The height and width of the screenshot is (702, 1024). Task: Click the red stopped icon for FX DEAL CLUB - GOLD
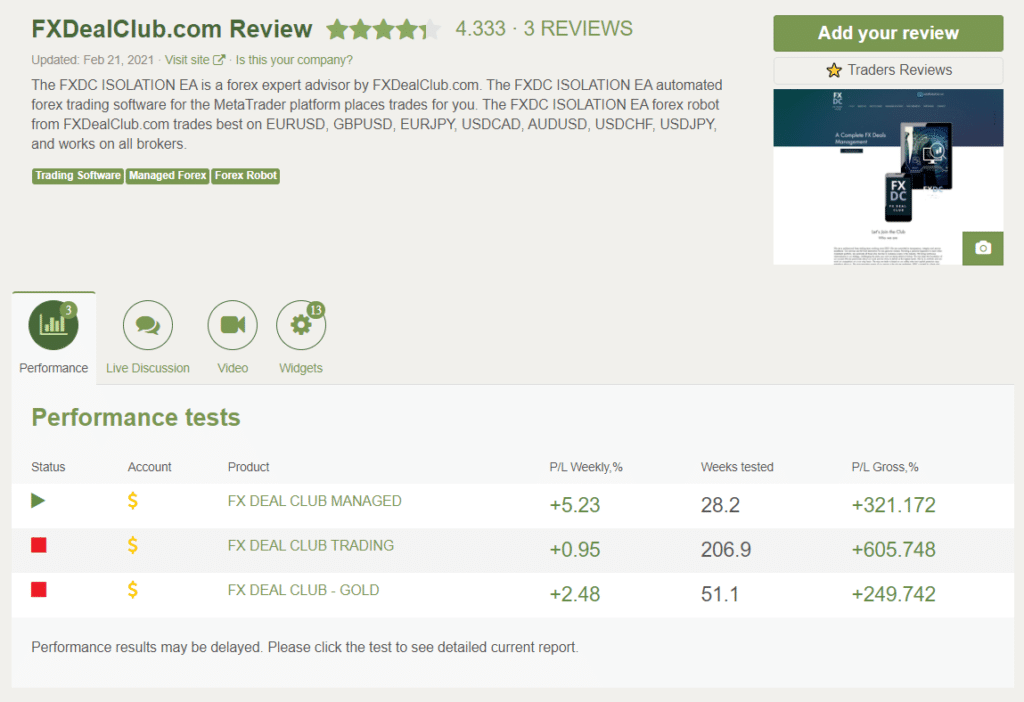coord(38,589)
